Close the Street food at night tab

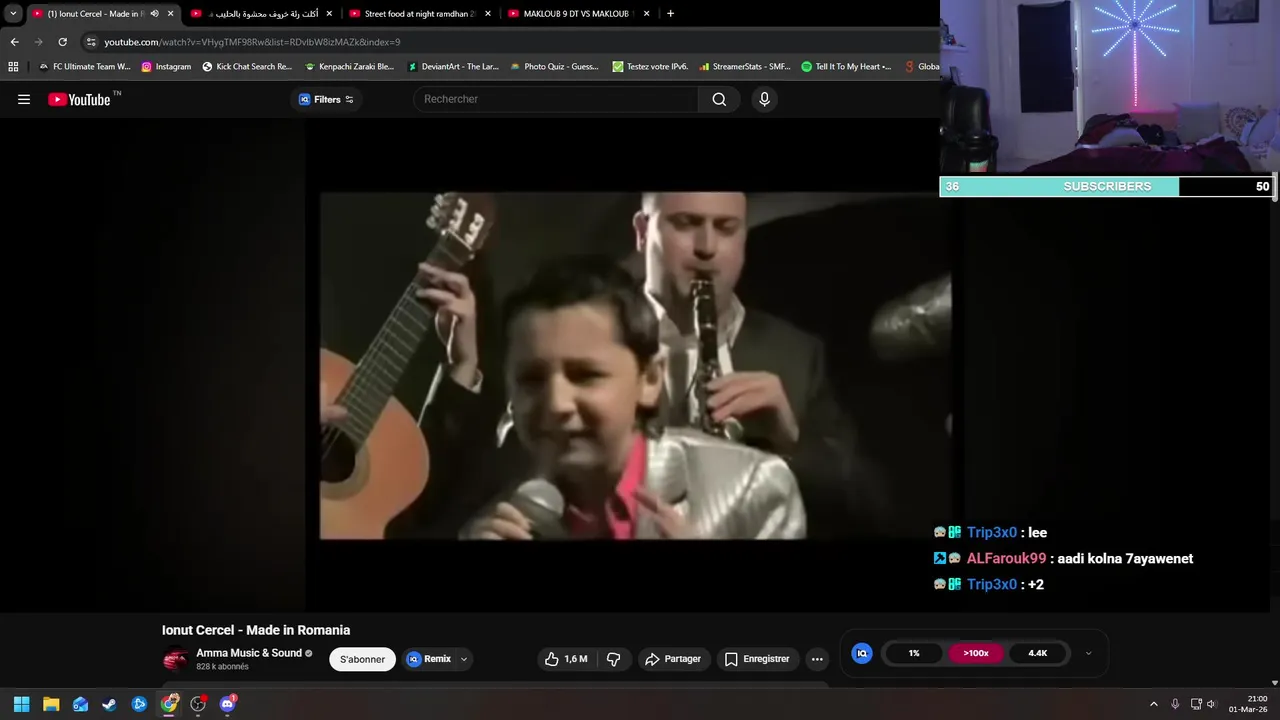tap(488, 14)
